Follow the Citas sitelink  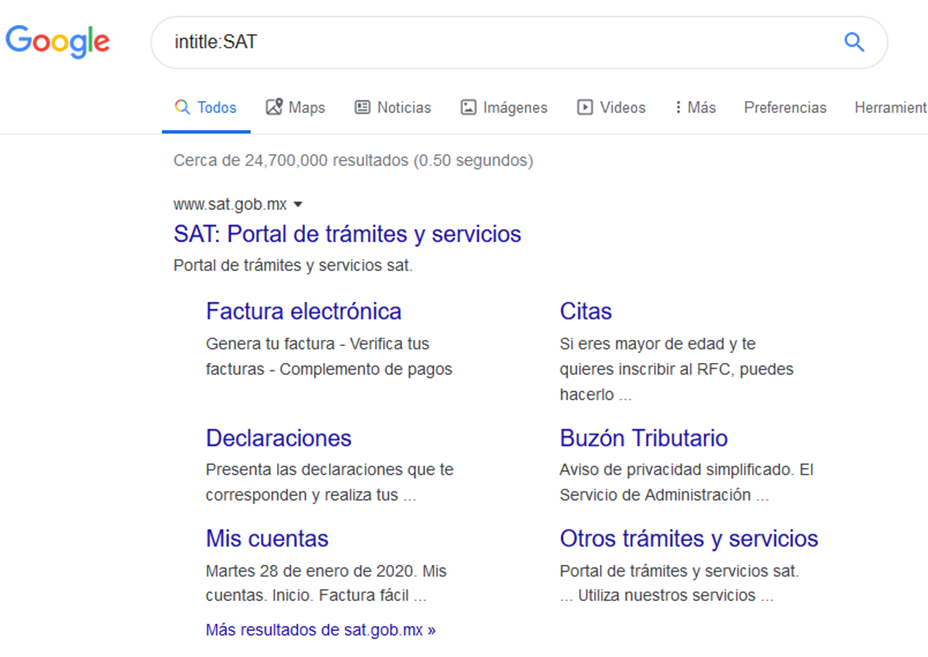585,311
